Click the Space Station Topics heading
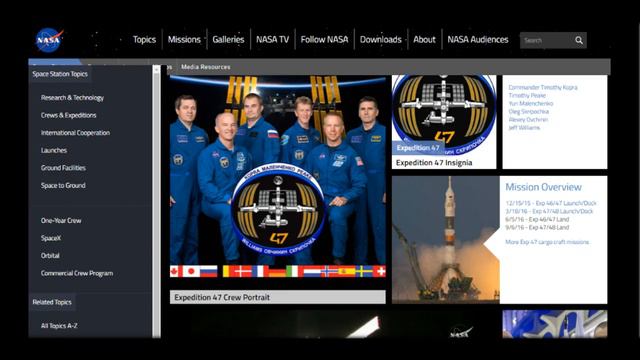Image resolution: width=640 pixels, height=360 pixels. [x=60, y=74]
